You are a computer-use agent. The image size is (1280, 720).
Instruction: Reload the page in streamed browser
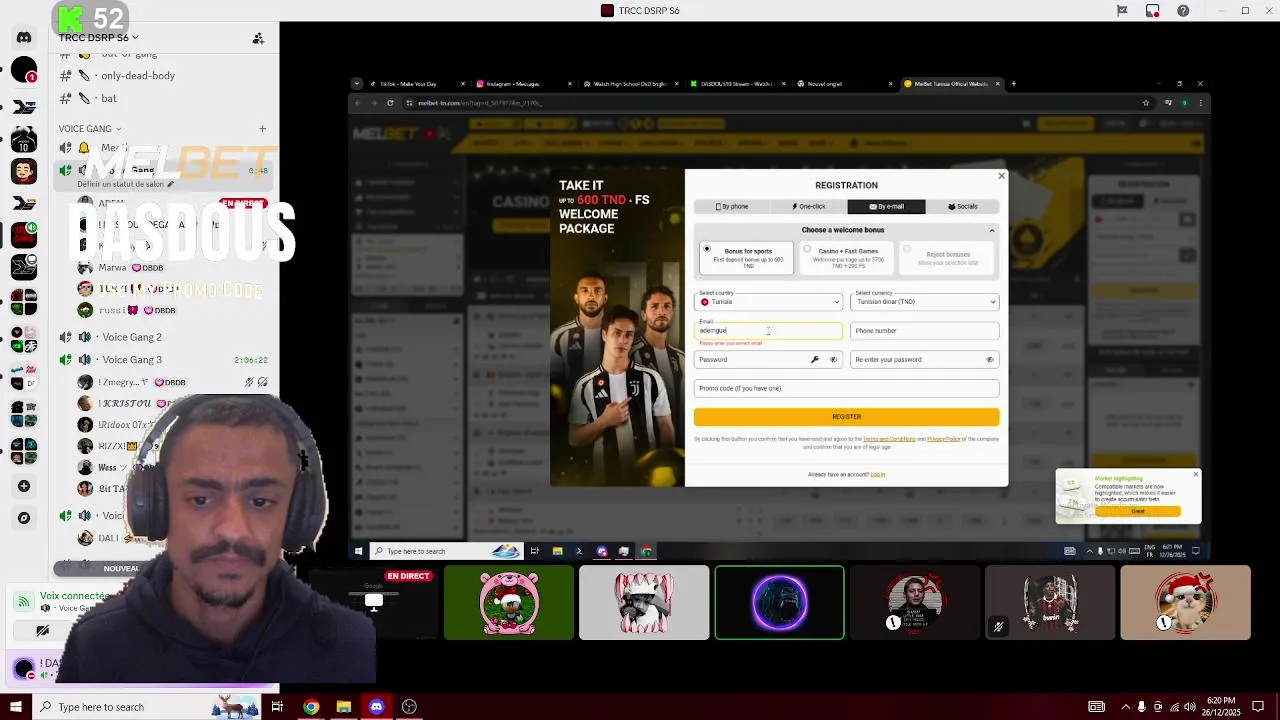pos(389,102)
